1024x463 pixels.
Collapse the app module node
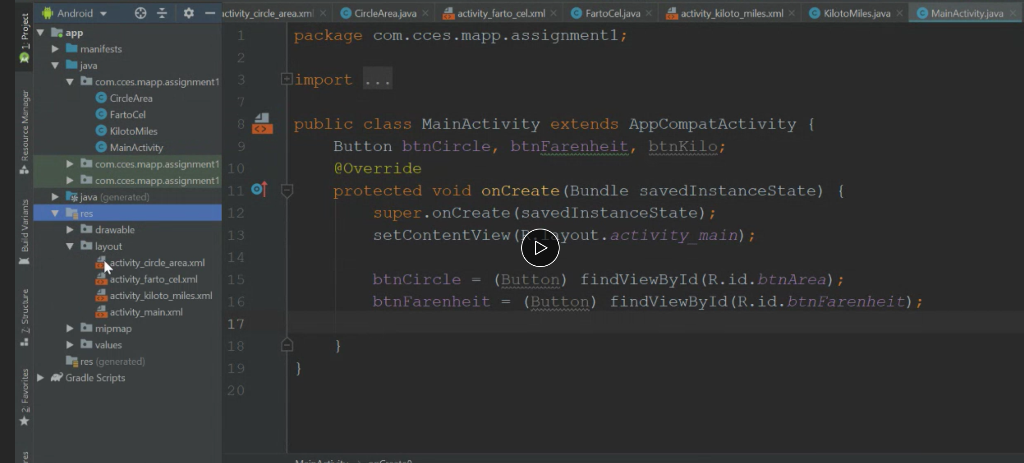pos(40,33)
